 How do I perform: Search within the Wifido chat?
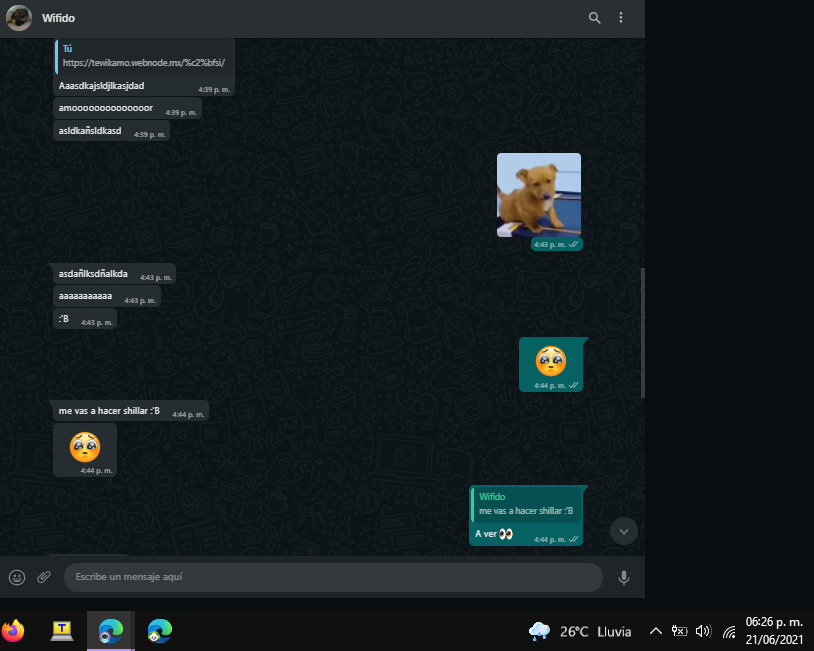pos(595,18)
